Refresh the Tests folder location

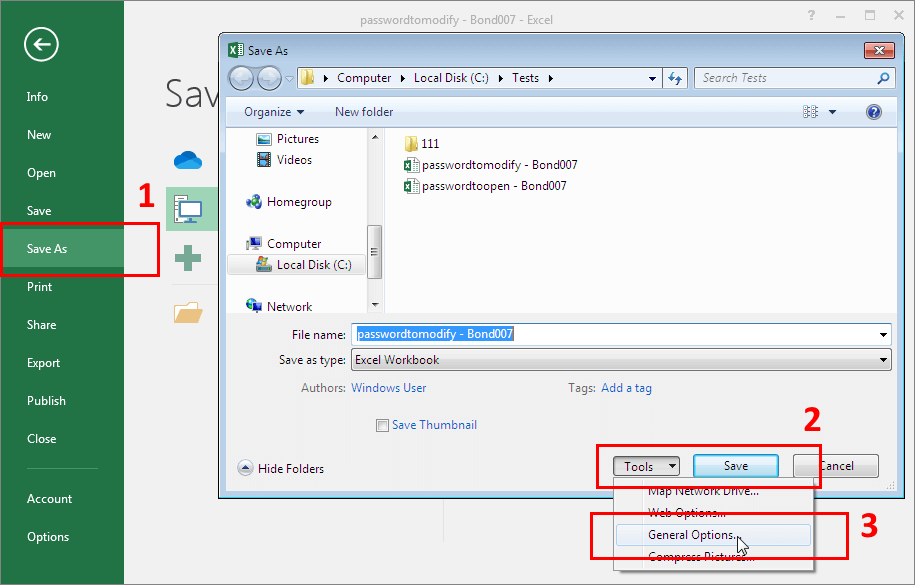click(675, 78)
